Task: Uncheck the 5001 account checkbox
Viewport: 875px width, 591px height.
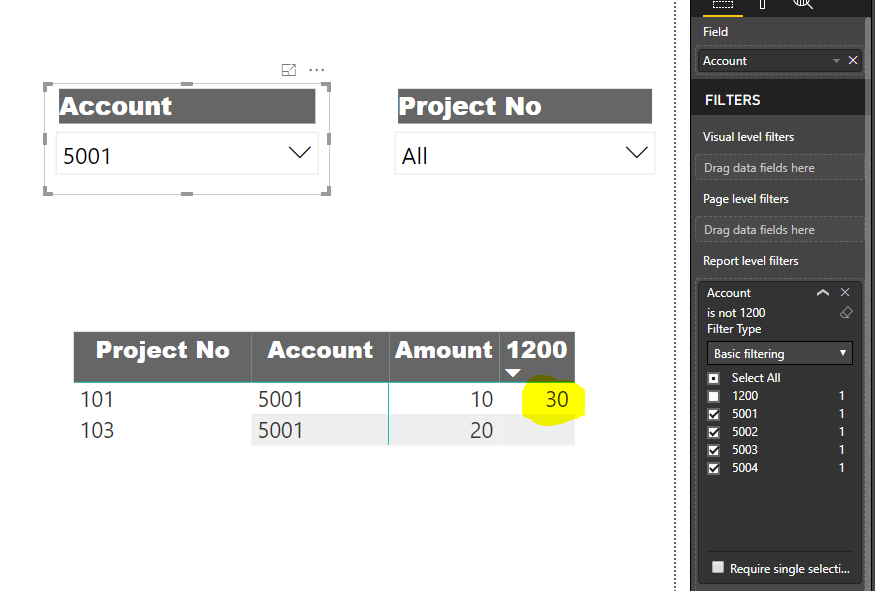Action: 714,414
